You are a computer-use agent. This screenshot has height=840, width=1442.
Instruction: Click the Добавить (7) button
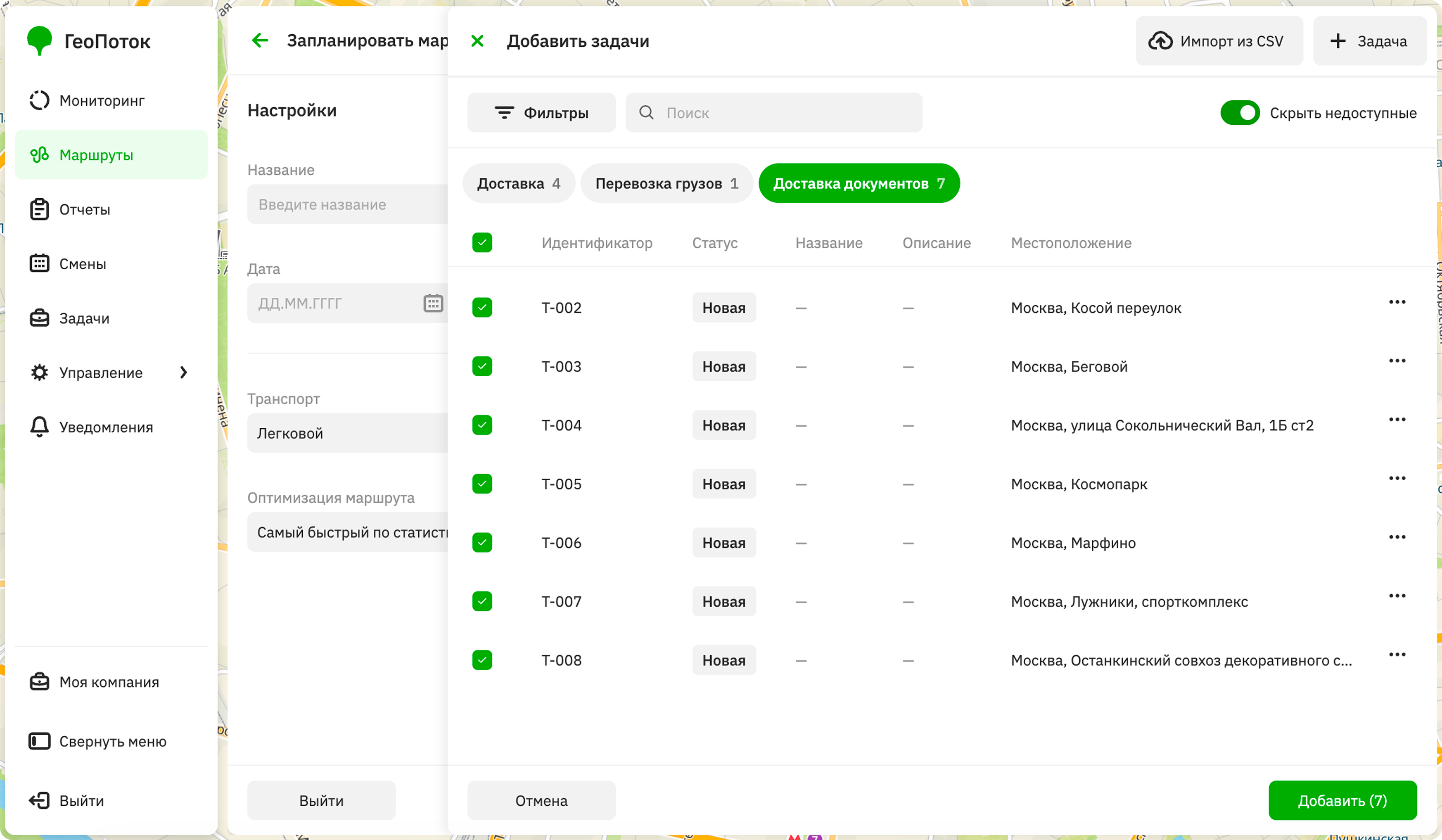(1342, 800)
